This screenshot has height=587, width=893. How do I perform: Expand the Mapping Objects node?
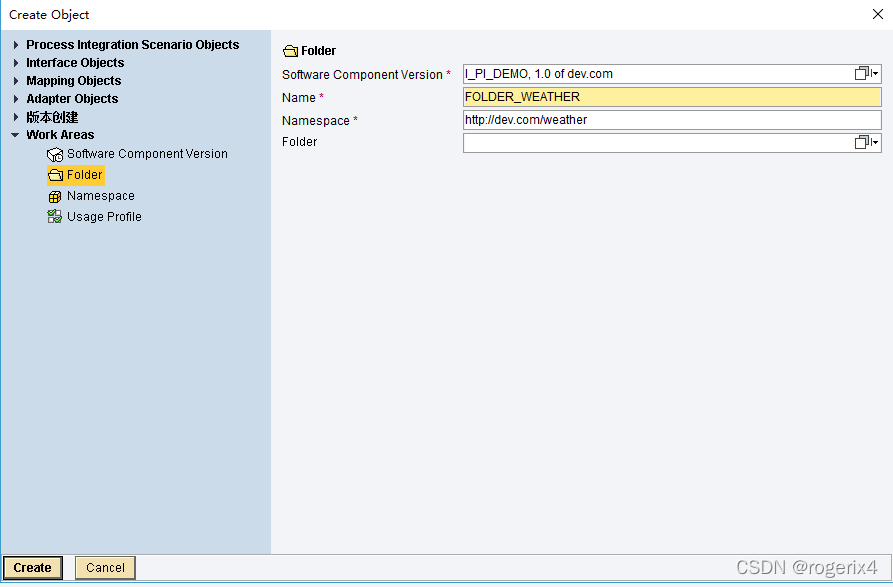click(16, 81)
